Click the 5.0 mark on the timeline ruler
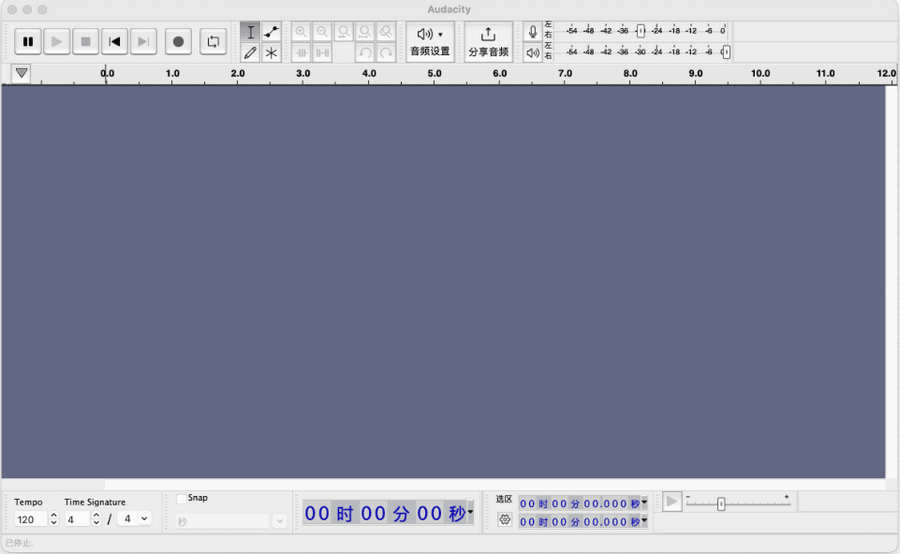Viewport: 900px width, 554px height. [435, 73]
